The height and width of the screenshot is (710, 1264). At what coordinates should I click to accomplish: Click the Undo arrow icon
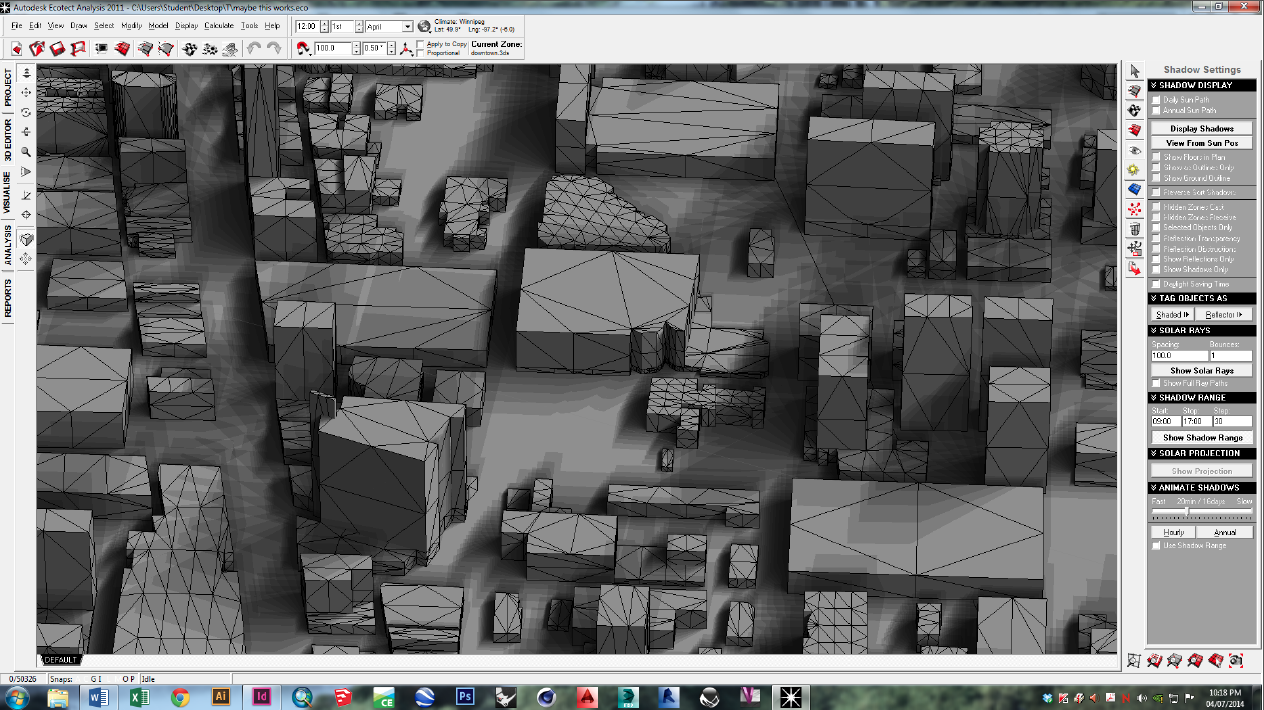254,48
